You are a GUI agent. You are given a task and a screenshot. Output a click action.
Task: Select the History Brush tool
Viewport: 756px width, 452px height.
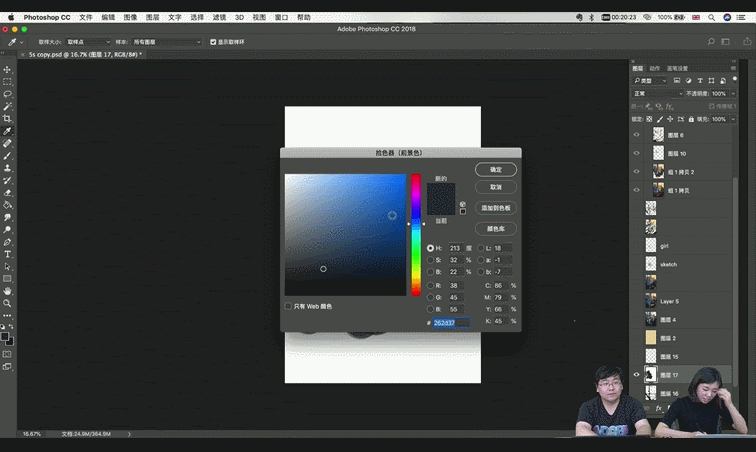pyautogui.click(x=7, y=180)
